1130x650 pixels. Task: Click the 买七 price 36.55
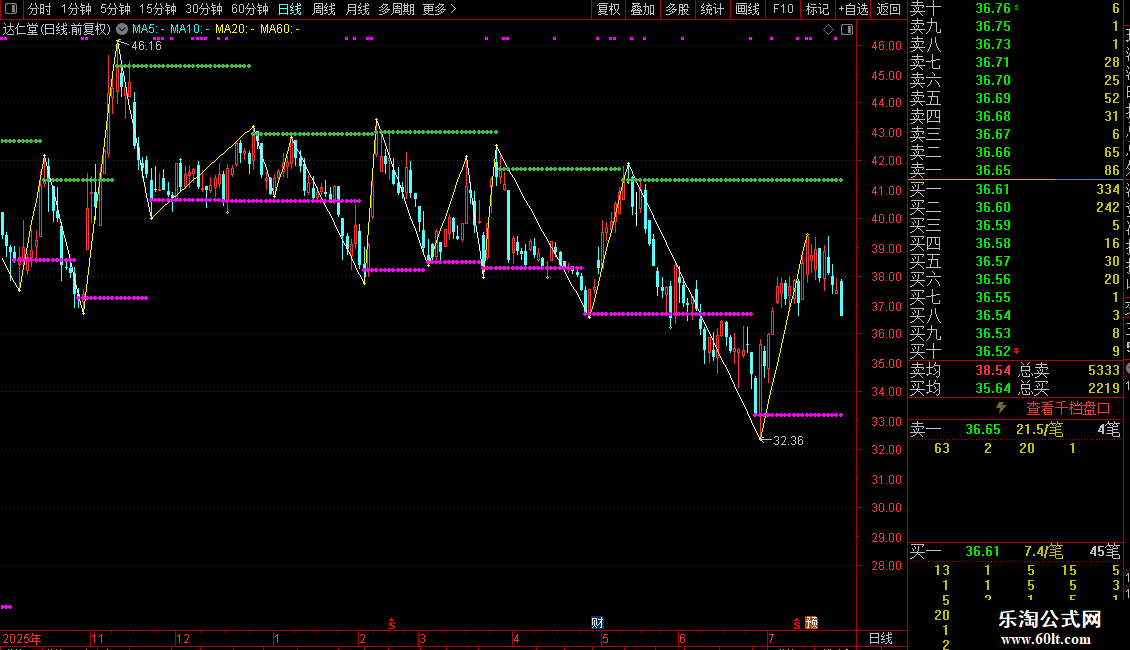point(993,297)
